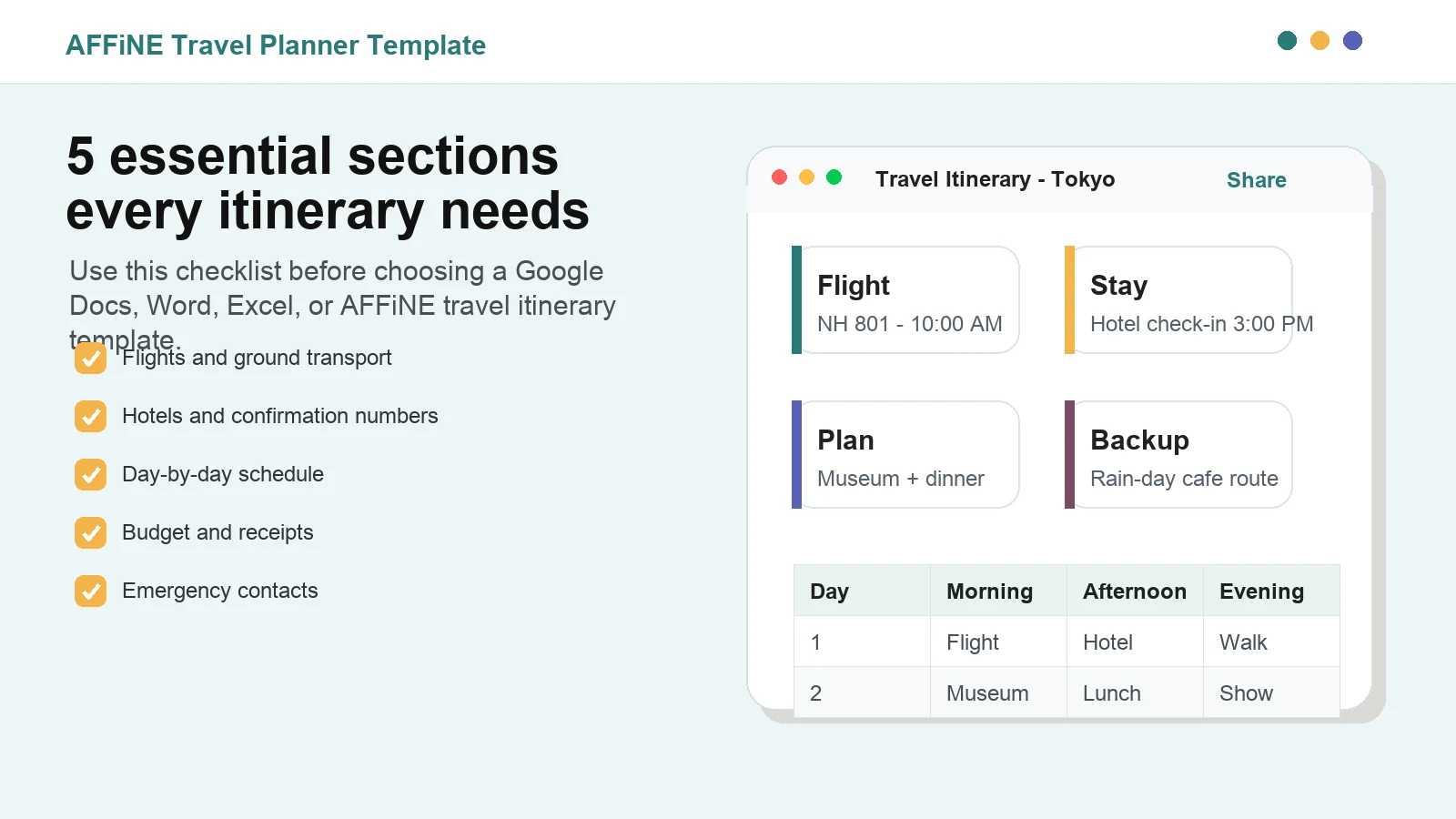The height and width of the screenshot is (819, 1456).
Task: Uncheck the Day-by-day schedule checkbox
Action: pyautogui.click(x=90, y=474)
